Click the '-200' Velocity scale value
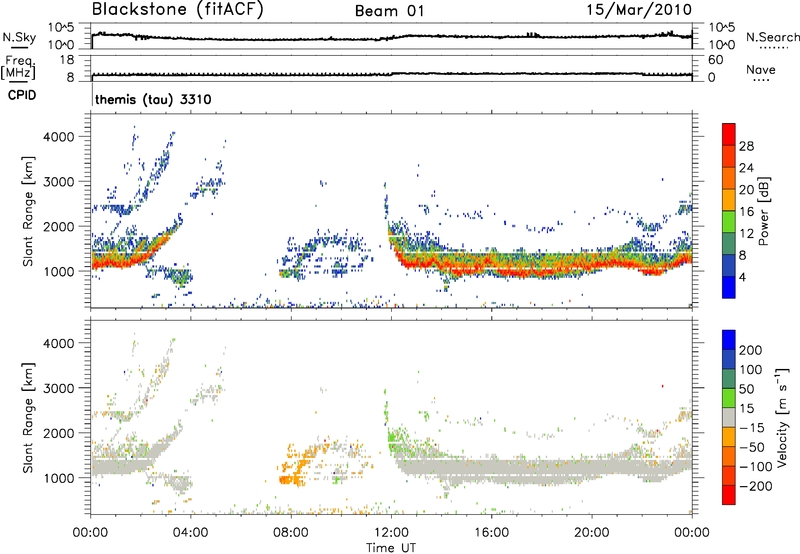This screenshot has width=800, height=554. point(755,486)
